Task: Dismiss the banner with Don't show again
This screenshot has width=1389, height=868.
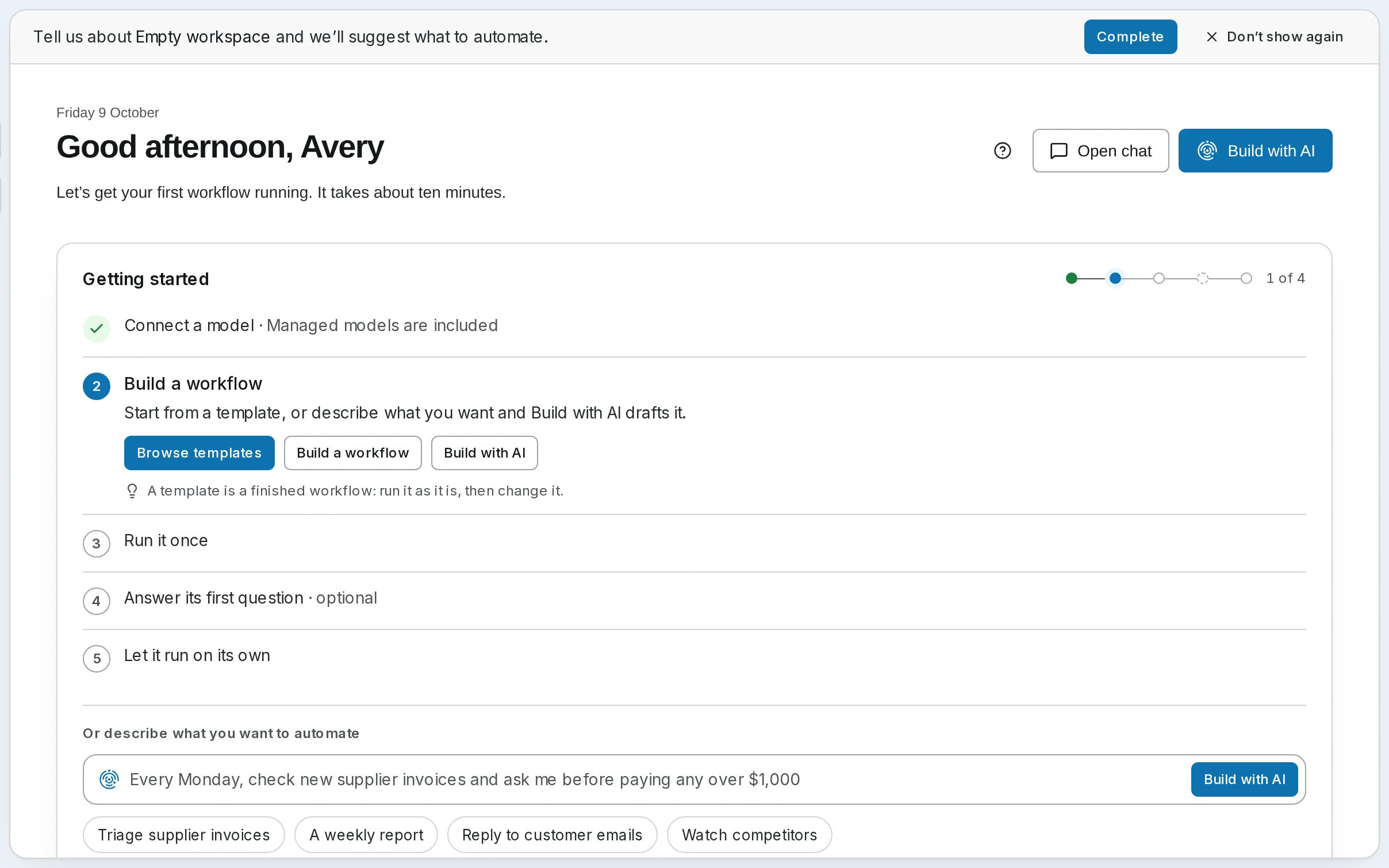Action: tap(1275, 37)
